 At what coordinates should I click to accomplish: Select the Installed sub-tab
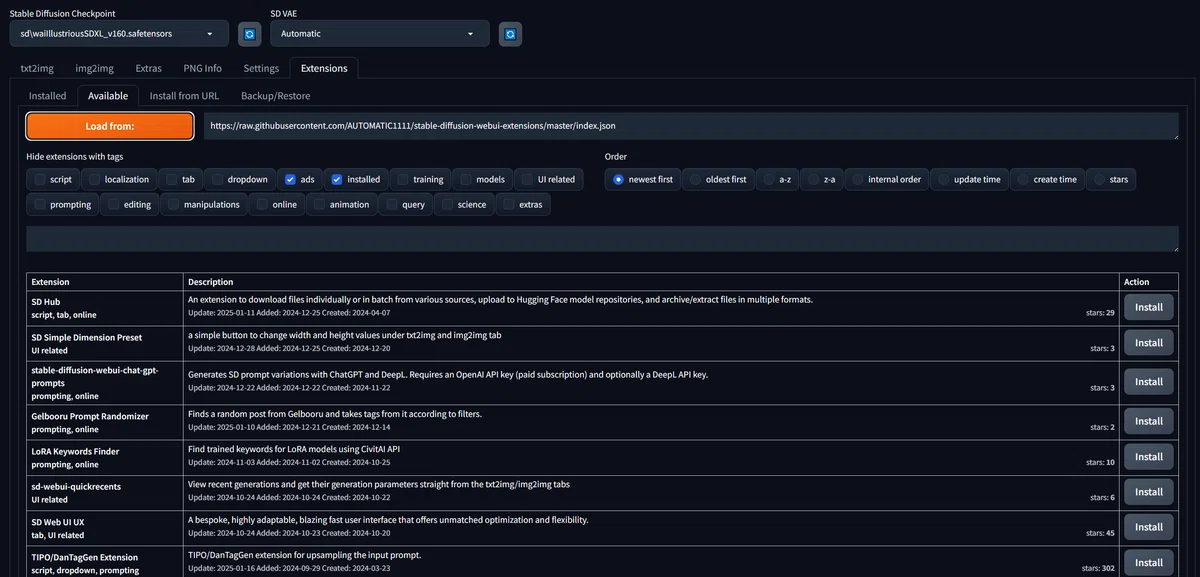point(47,96)
